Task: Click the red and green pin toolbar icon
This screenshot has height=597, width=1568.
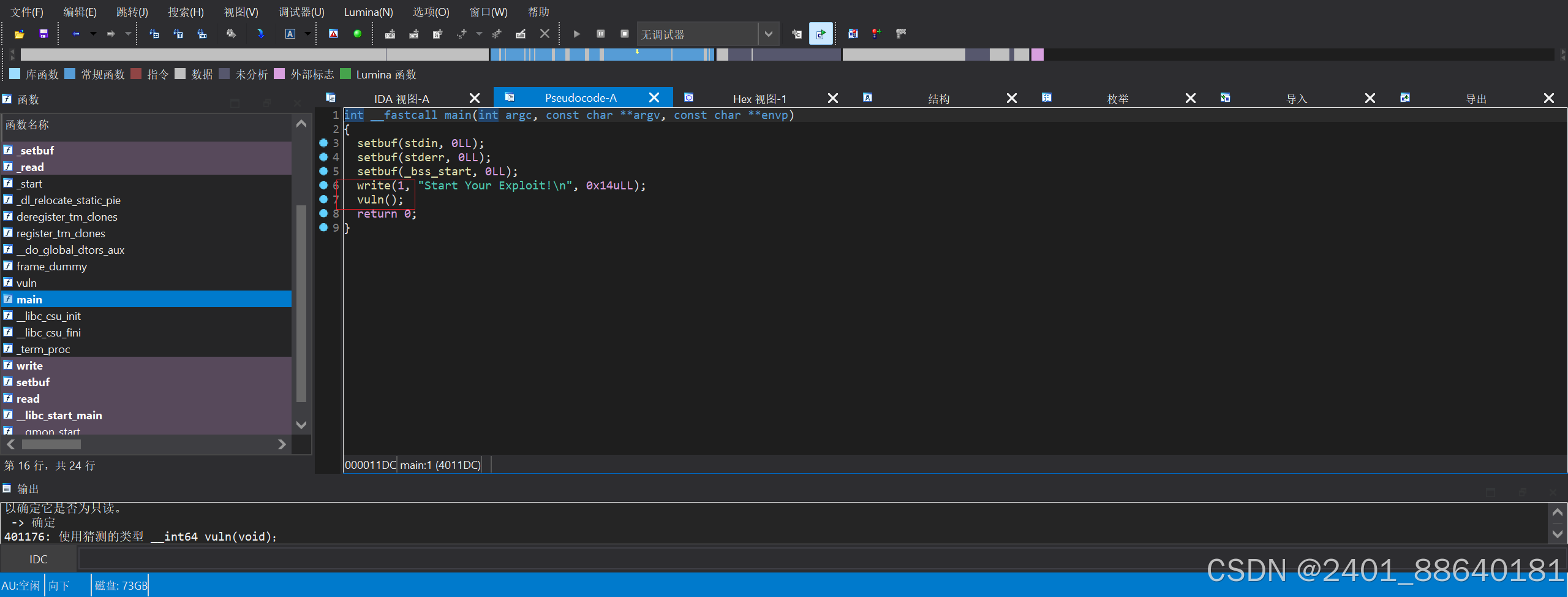Action: point(876,34)
